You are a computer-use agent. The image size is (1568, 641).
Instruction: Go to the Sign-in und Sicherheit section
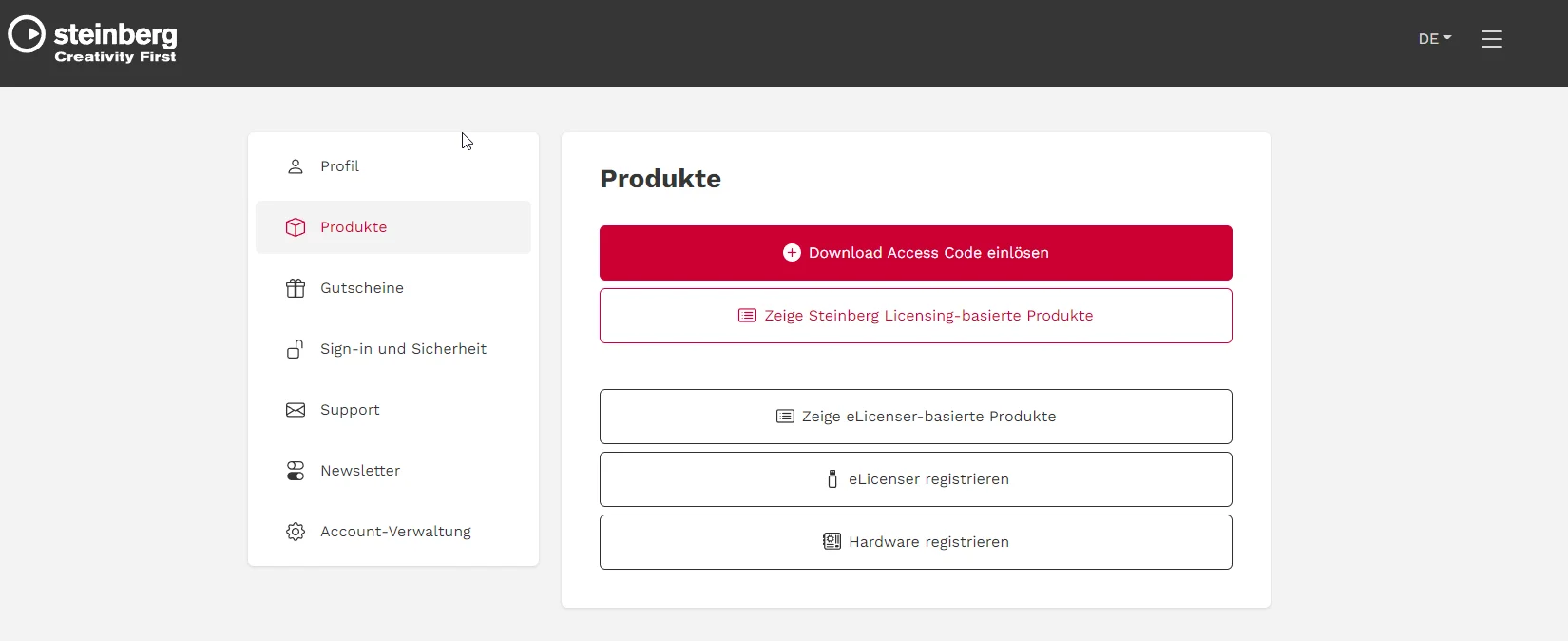(x=393, y=349)
